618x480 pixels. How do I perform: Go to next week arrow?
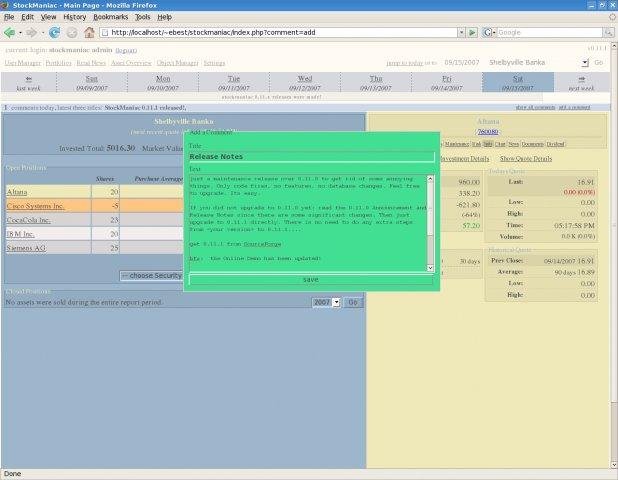582,79
